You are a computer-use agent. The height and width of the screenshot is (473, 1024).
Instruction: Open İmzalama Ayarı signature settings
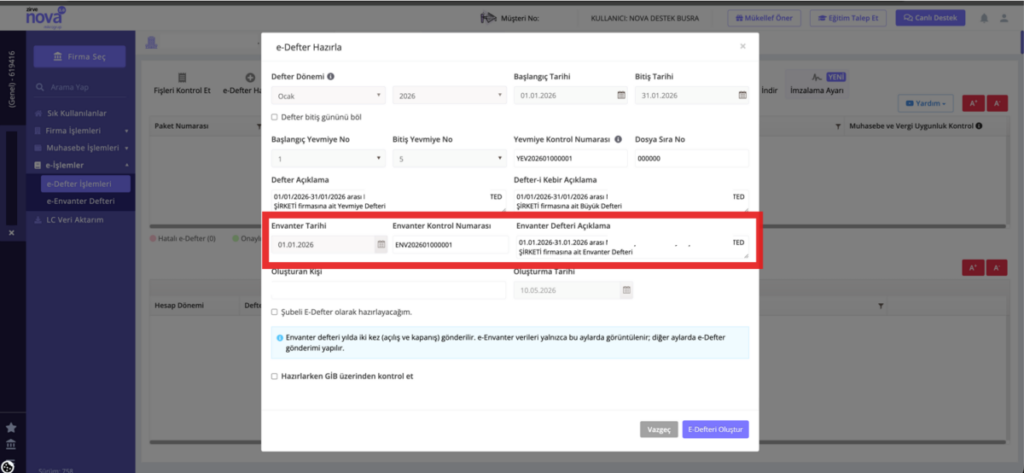coord(816,84)
